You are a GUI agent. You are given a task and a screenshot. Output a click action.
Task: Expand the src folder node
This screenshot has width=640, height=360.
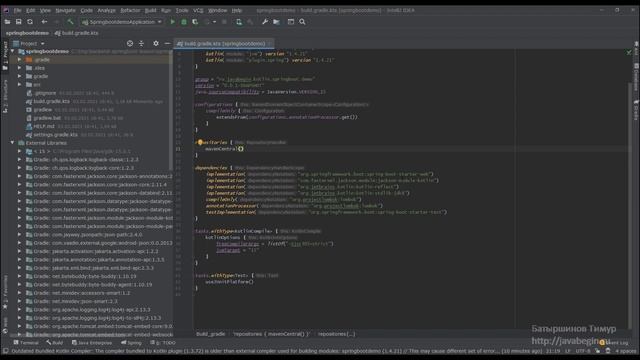(19, 84)
